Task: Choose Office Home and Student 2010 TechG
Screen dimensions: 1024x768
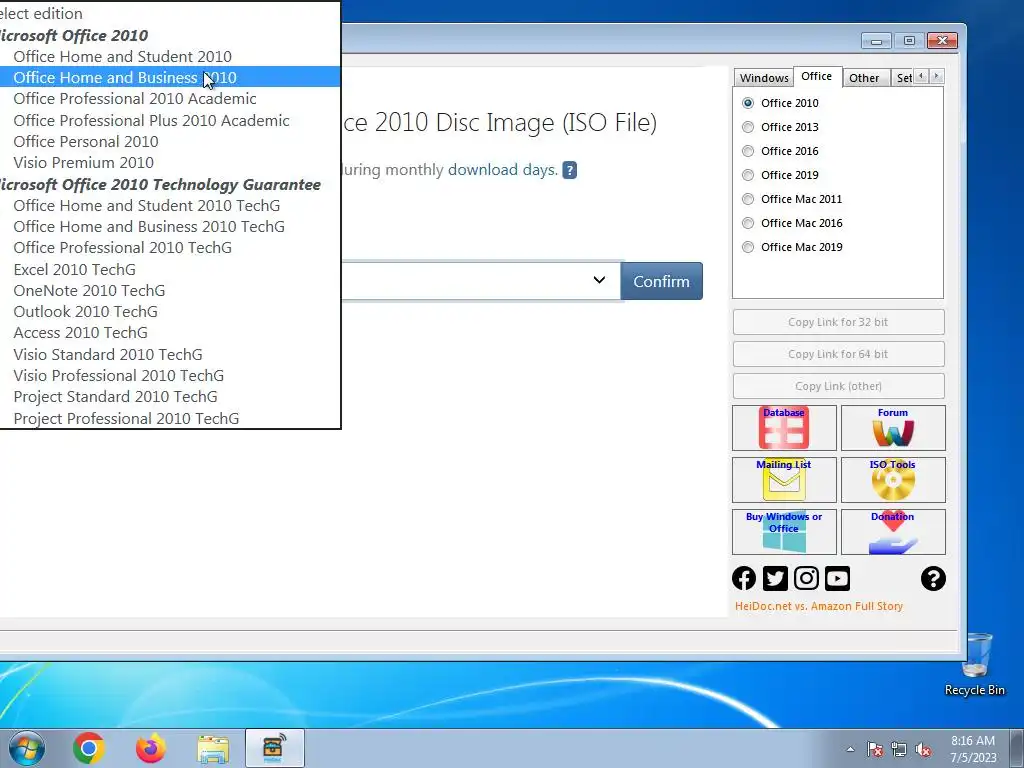Action: 170,205
